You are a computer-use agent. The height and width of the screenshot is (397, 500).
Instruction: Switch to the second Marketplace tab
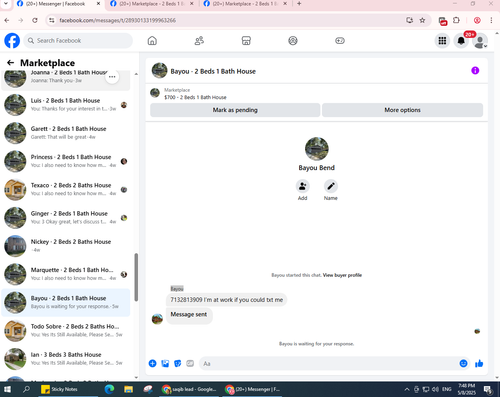point(152,4)
